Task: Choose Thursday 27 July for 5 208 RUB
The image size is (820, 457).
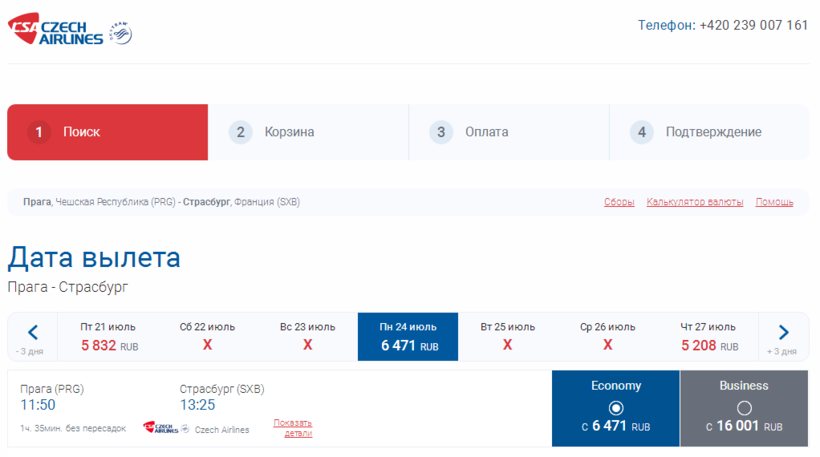Action: point(708,337)
